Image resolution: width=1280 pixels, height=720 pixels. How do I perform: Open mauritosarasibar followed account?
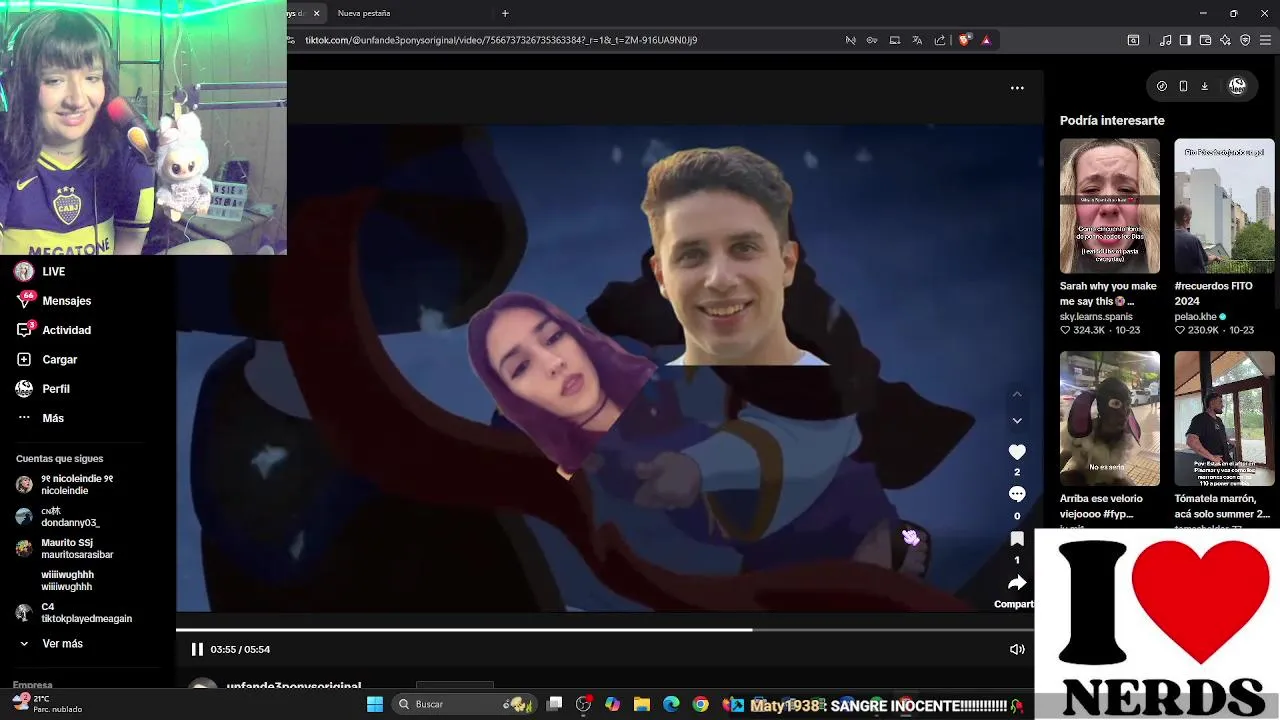click(x=66, y=548)
